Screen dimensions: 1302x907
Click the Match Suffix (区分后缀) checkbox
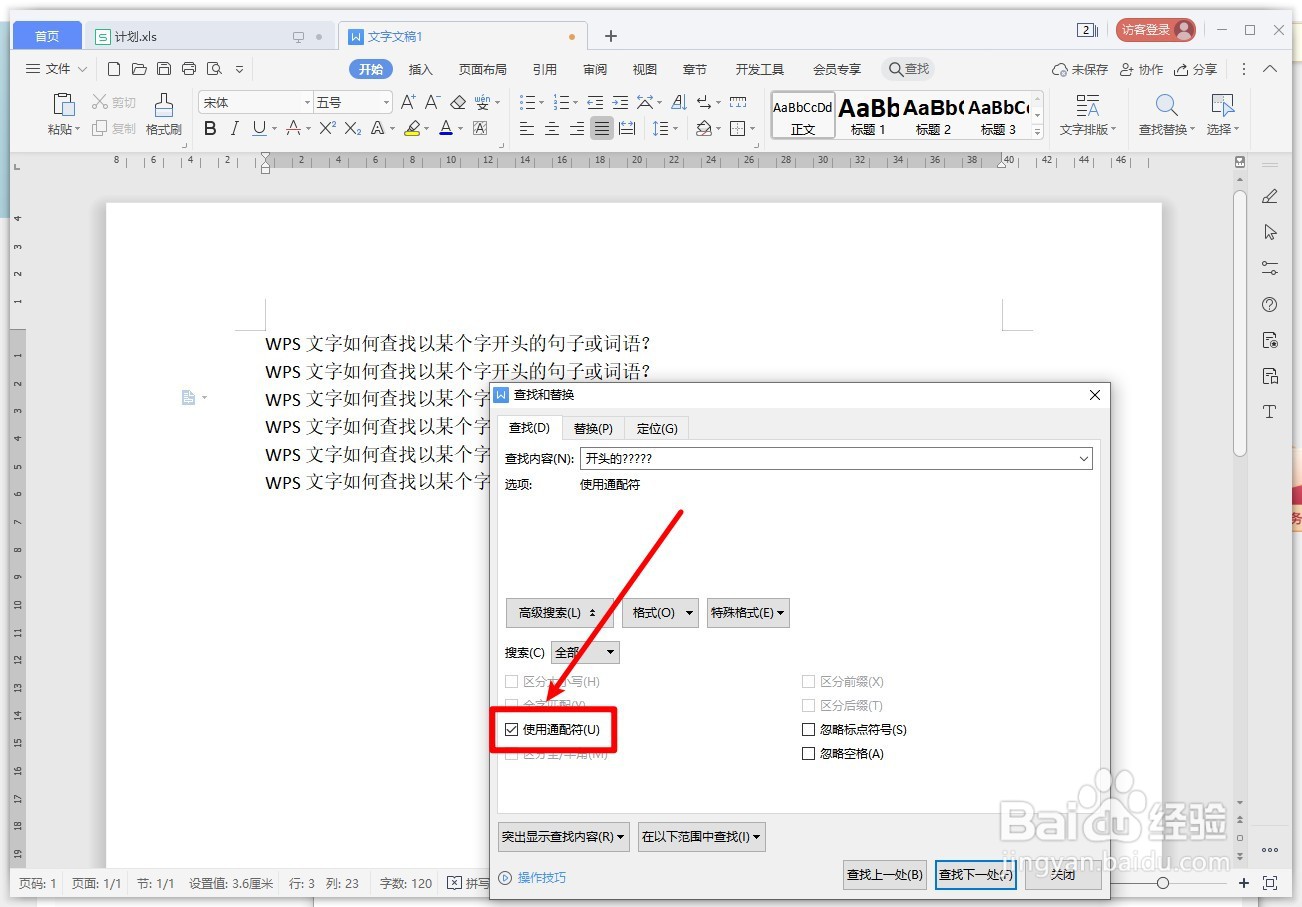(x=808, y=706)
